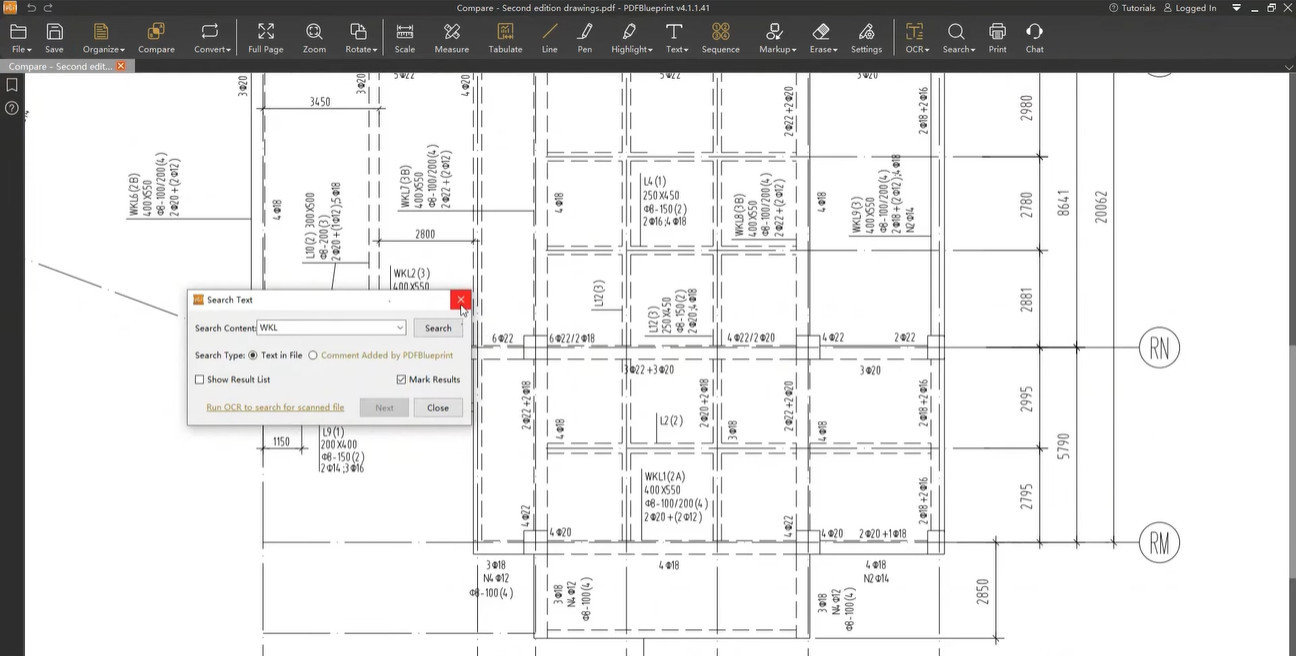Screen dimensions: 1296x656
Task: Click the Search Content text field
Action: tap(325, 328)
